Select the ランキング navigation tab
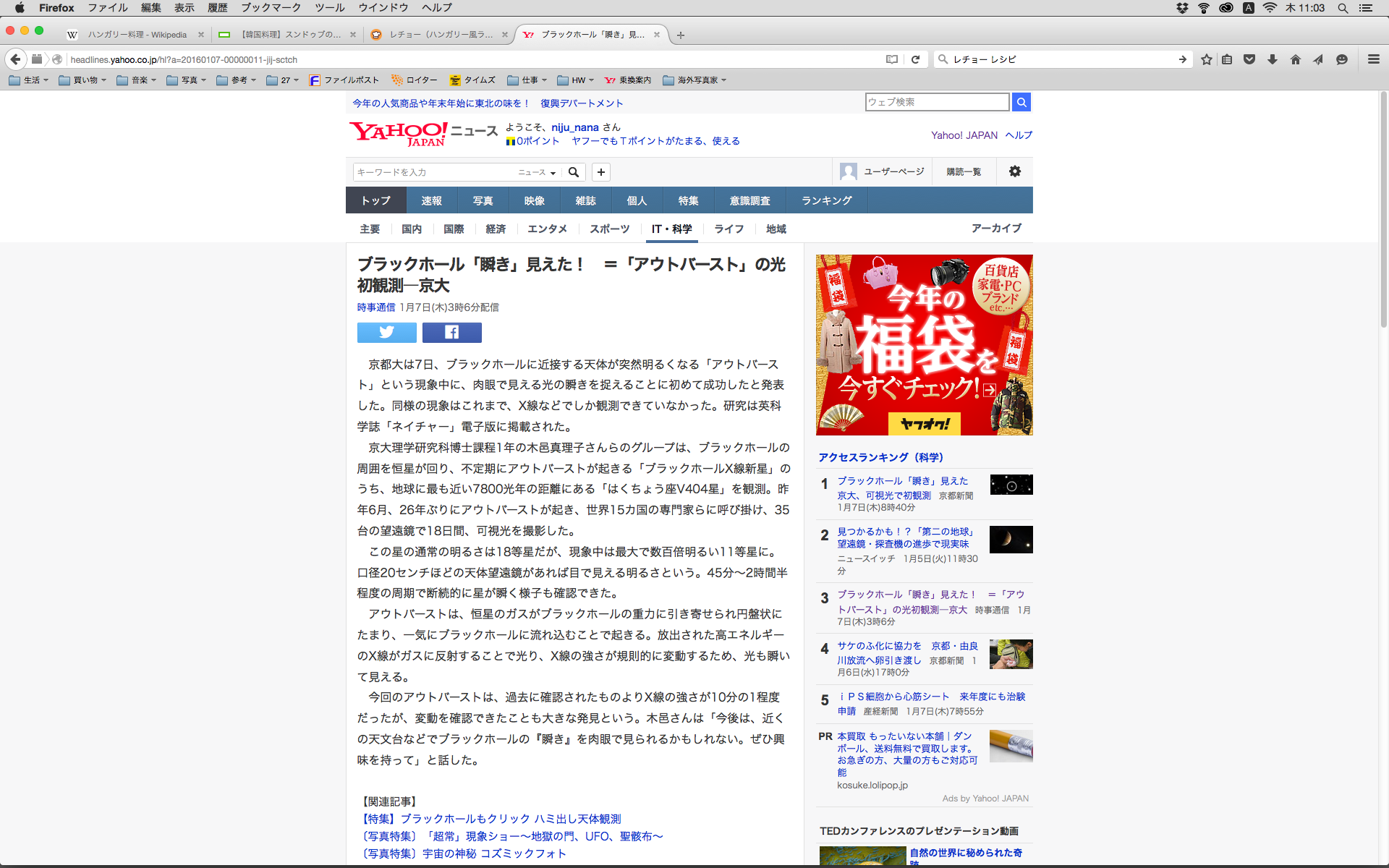This screenshot has height=868, width=1389. coord(826,200)
